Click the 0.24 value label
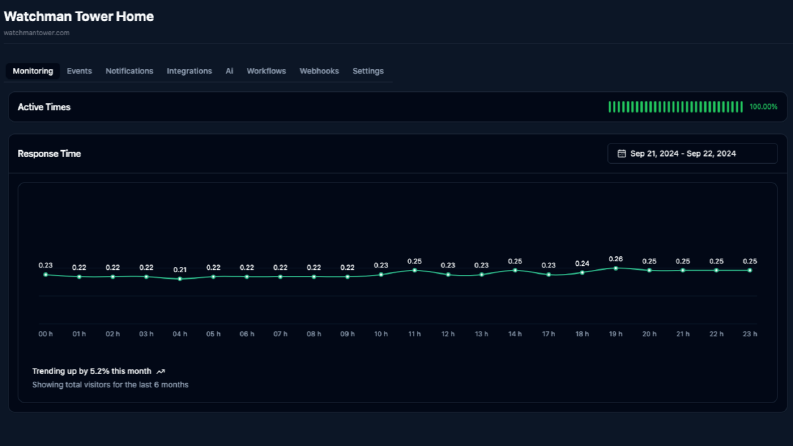793x446 pixels. (582, 264)
